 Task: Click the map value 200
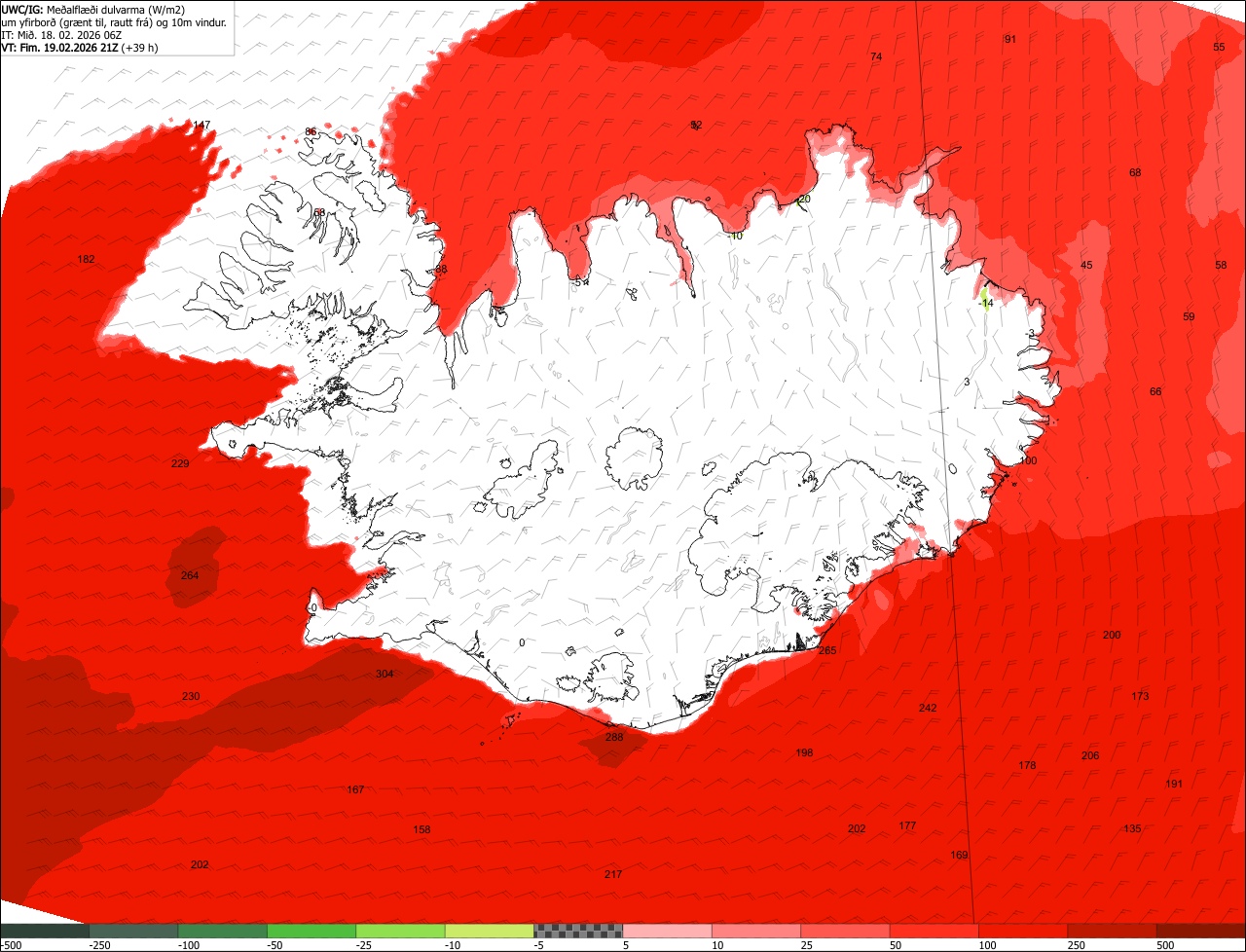[1112, 635]
